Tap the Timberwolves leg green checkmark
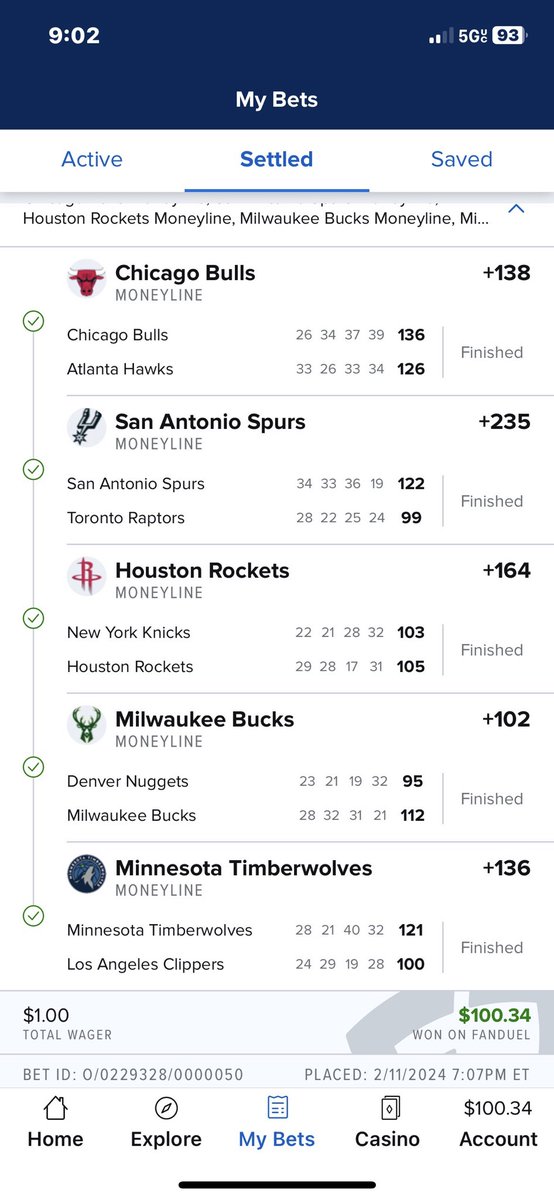Screen dimensions: 554x1200 tap(33, 916)
